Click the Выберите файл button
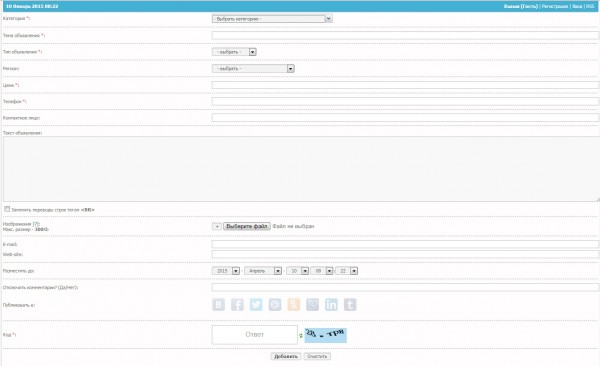The width and height of the screenshot is (600, 366). pos(247,226)
